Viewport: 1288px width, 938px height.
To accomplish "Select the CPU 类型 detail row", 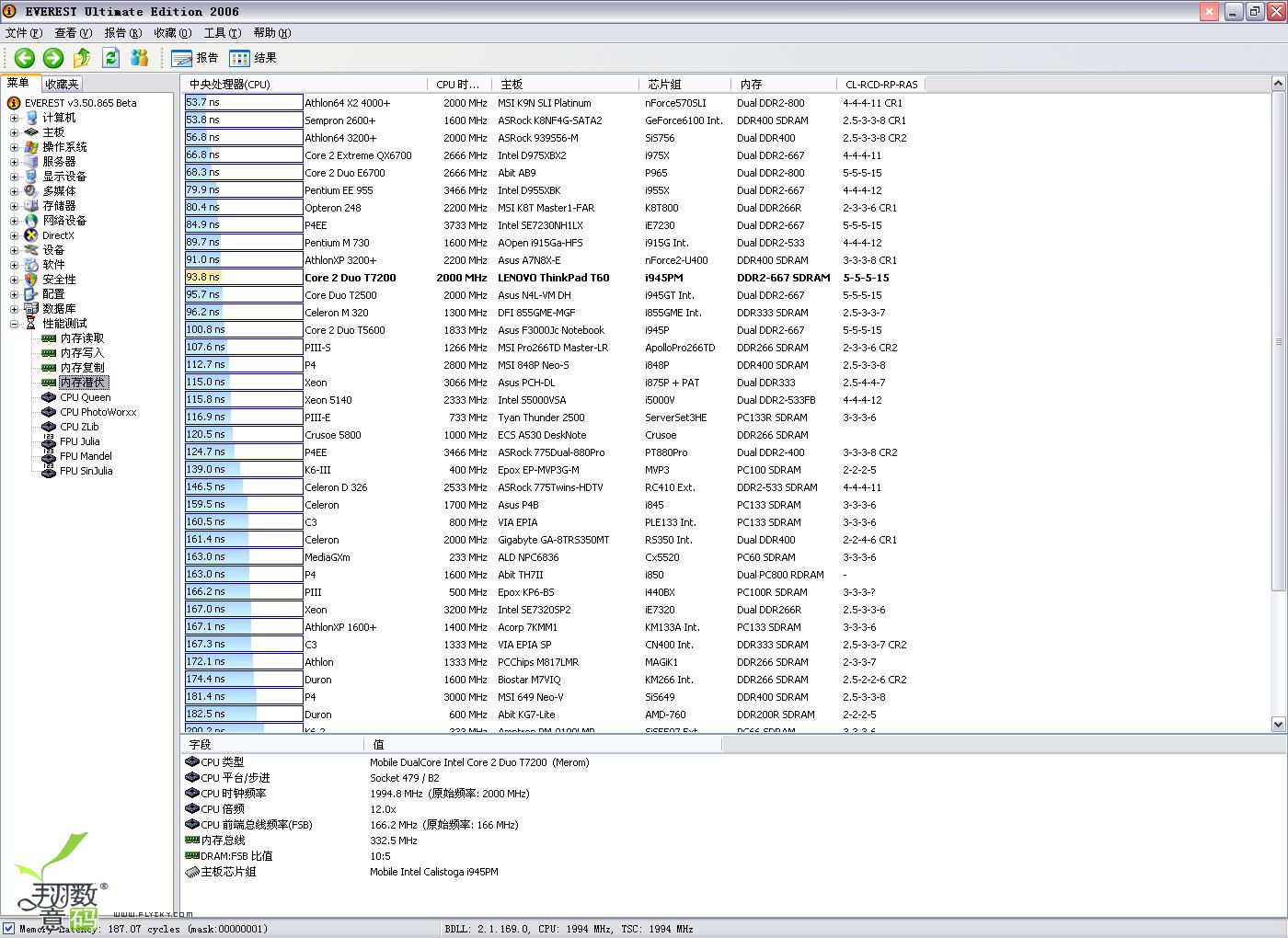I will pos(386,762).
